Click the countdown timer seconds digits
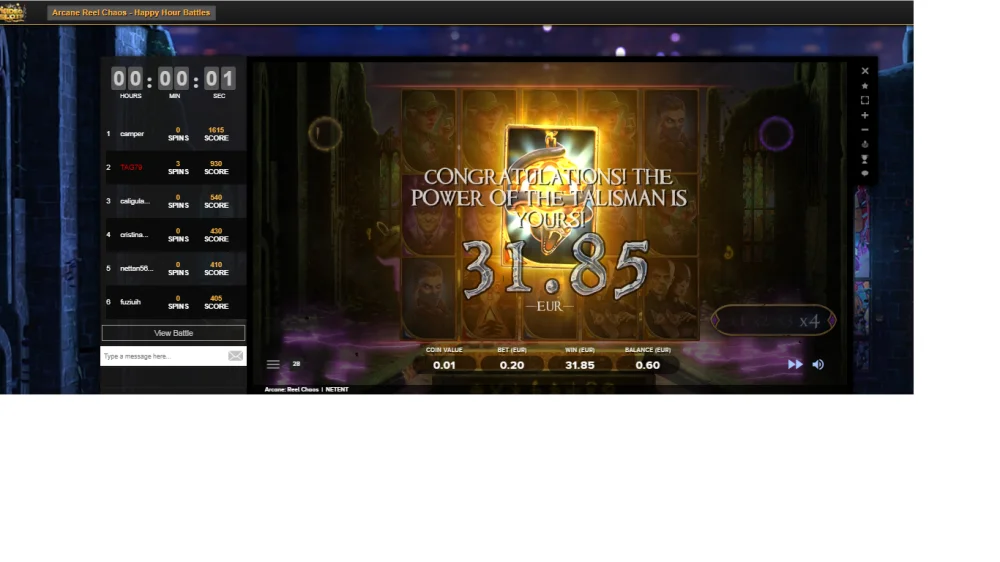This screenshot has width=1000, height=562. [x=220, y=78]
